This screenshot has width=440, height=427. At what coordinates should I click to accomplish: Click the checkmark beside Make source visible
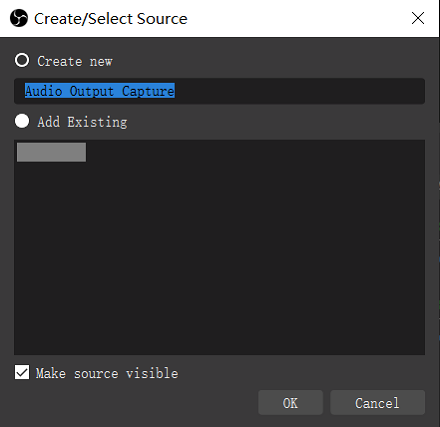pyautogui.click(x=22, y=372)
